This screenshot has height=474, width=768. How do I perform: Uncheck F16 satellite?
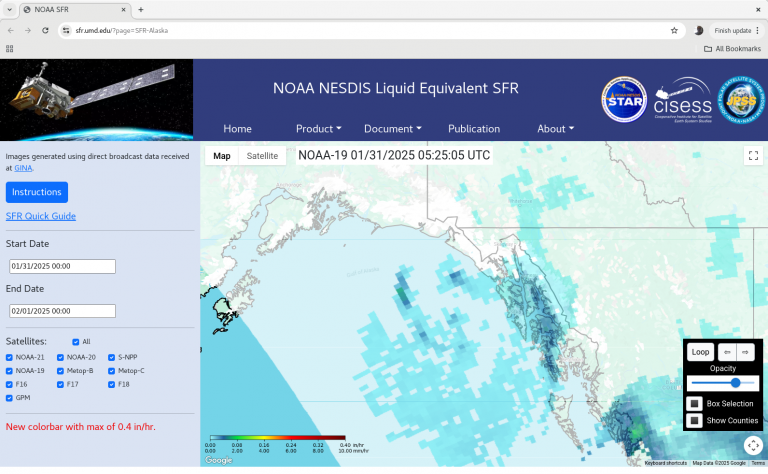[x=9, y=384]
